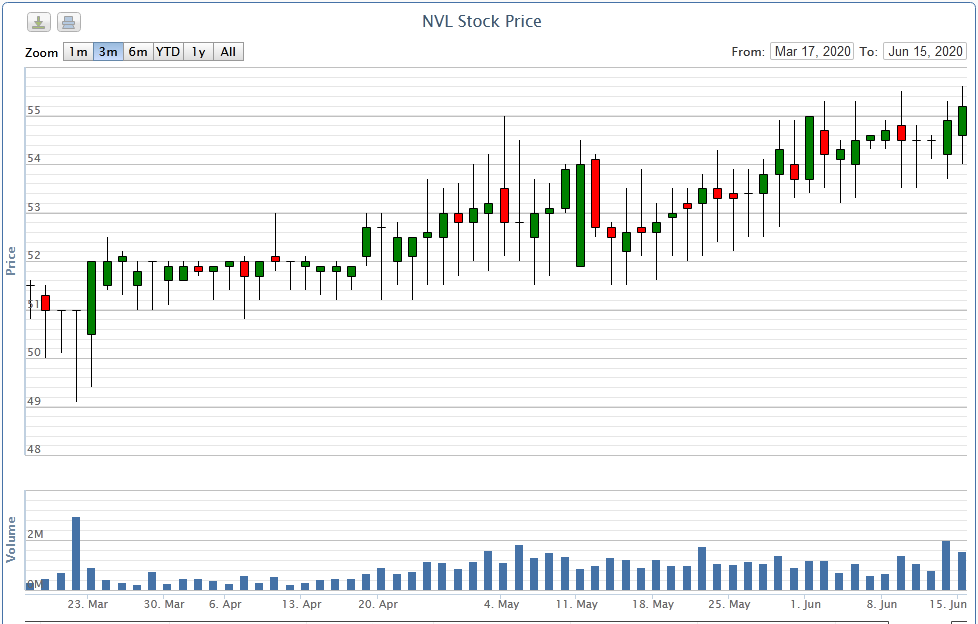Choose the YTD zoom range
The image size is (978, 624).
coord(168,52)
